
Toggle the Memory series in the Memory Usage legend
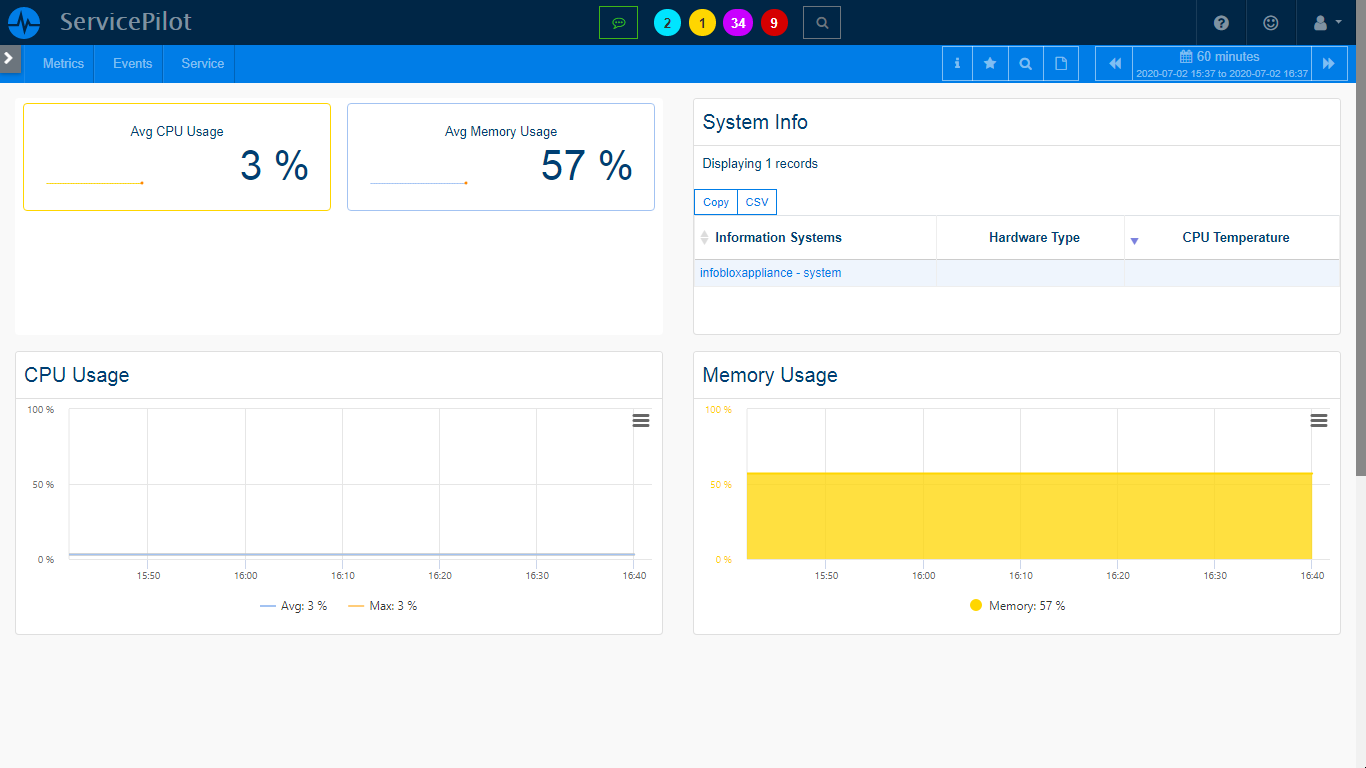(1016, 606)
